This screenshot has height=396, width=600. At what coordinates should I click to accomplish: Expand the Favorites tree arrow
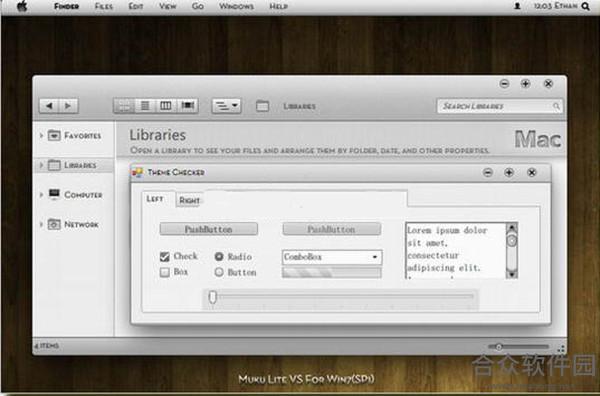click(41, 135)
